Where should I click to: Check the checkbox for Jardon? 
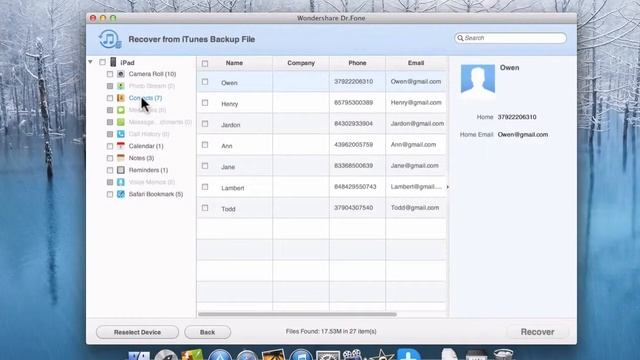pos(205,124)
